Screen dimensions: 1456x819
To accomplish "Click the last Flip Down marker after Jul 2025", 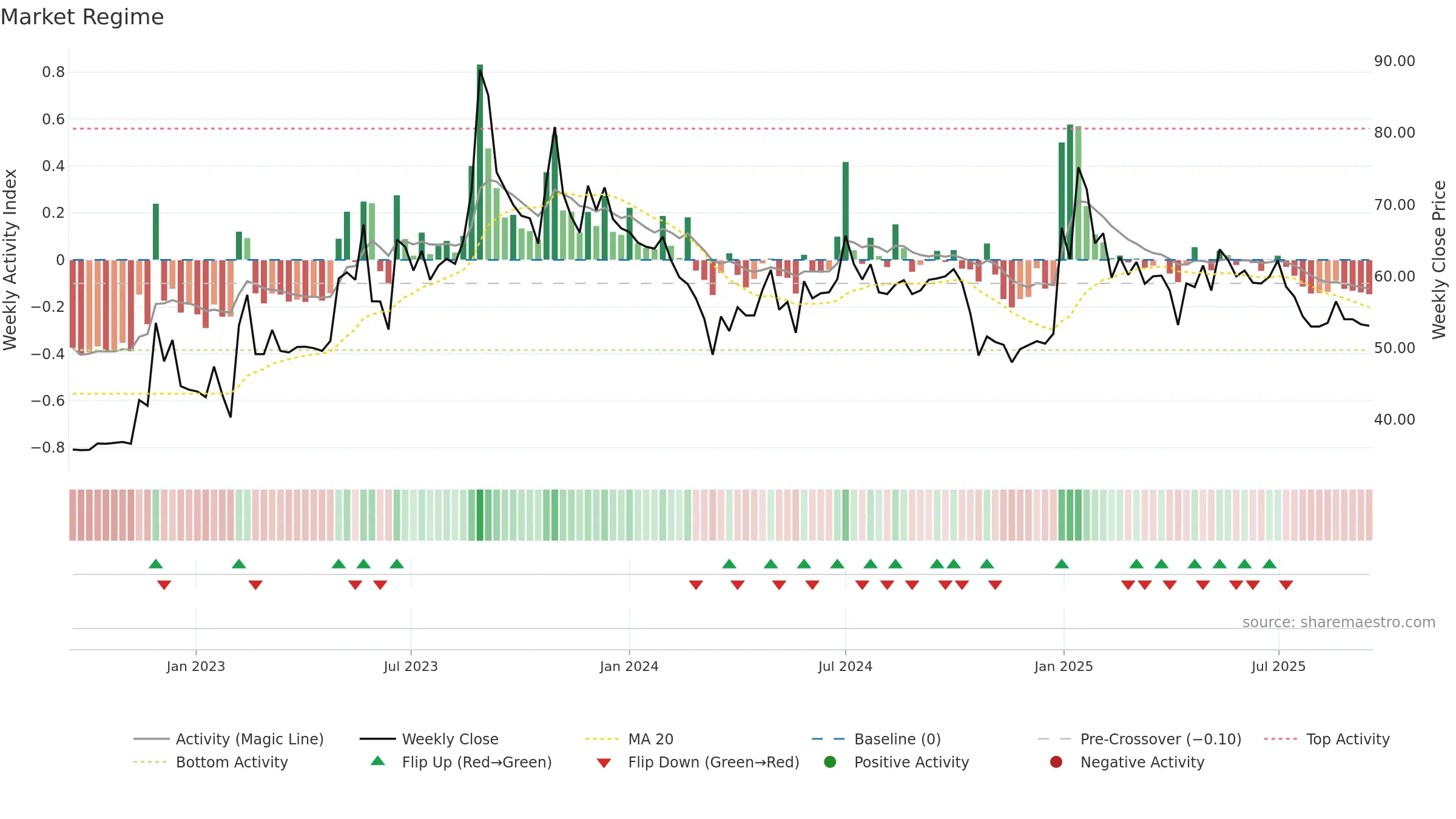I will coord(1286,585).
